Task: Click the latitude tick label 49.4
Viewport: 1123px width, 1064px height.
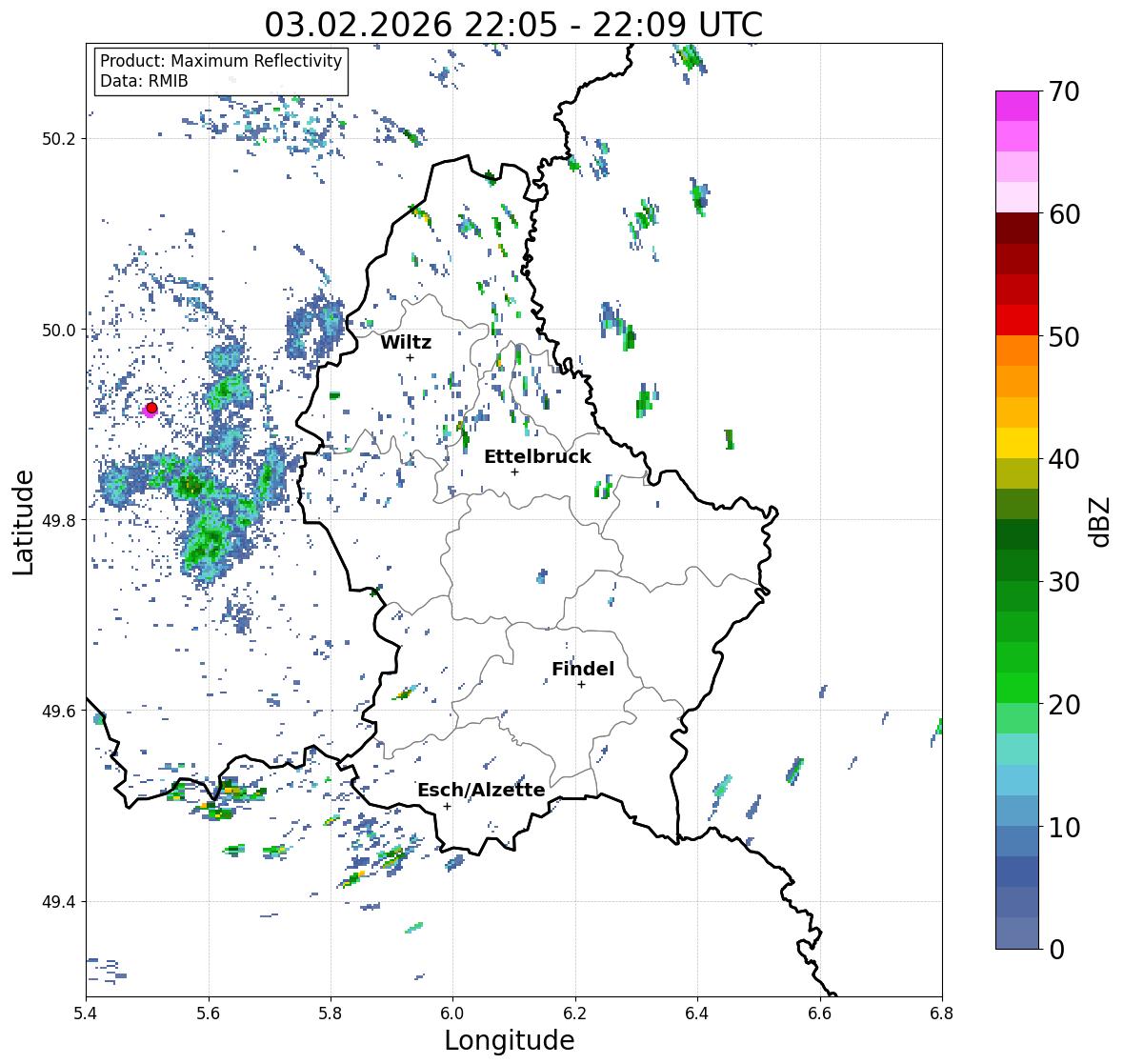Action: click(x=59, y=902)
